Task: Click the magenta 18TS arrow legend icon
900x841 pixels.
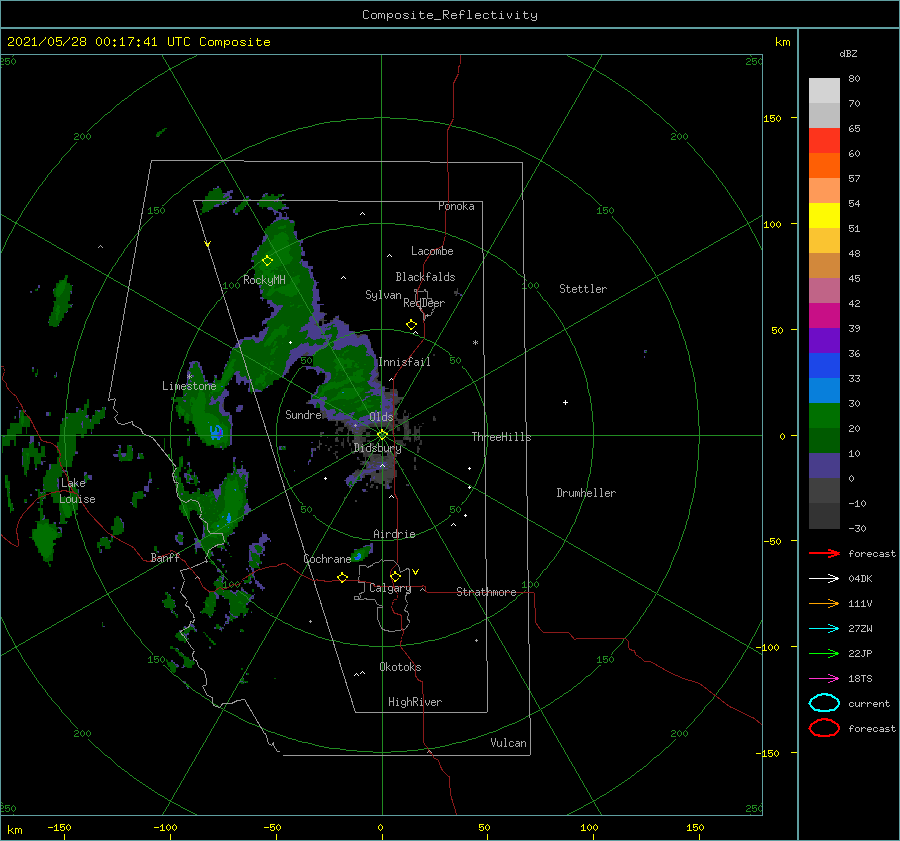Action: pos(824,679)
